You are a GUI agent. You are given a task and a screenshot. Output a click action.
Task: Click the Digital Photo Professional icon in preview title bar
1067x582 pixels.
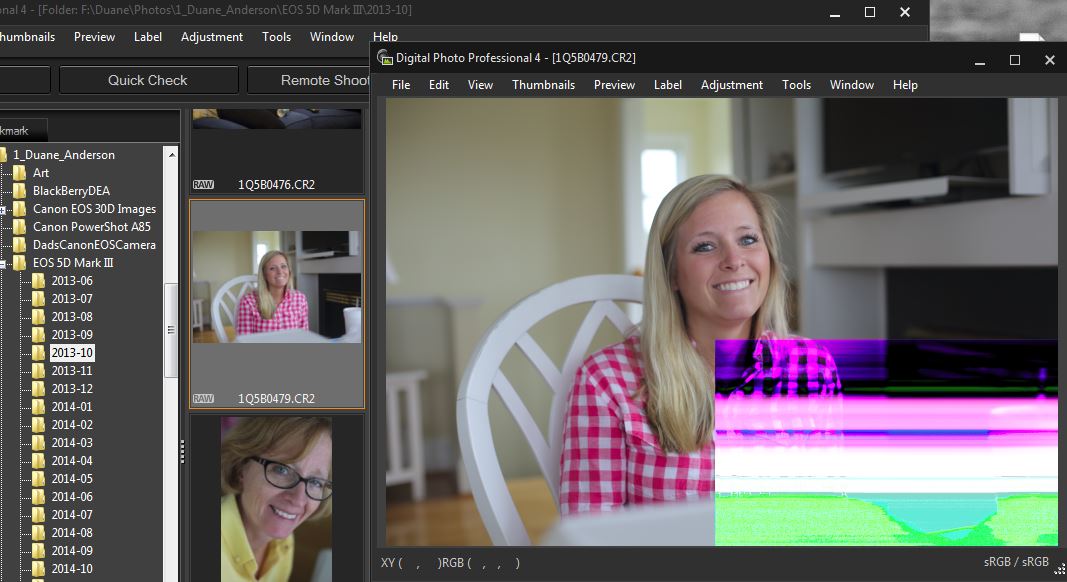[x=385, y=58]
